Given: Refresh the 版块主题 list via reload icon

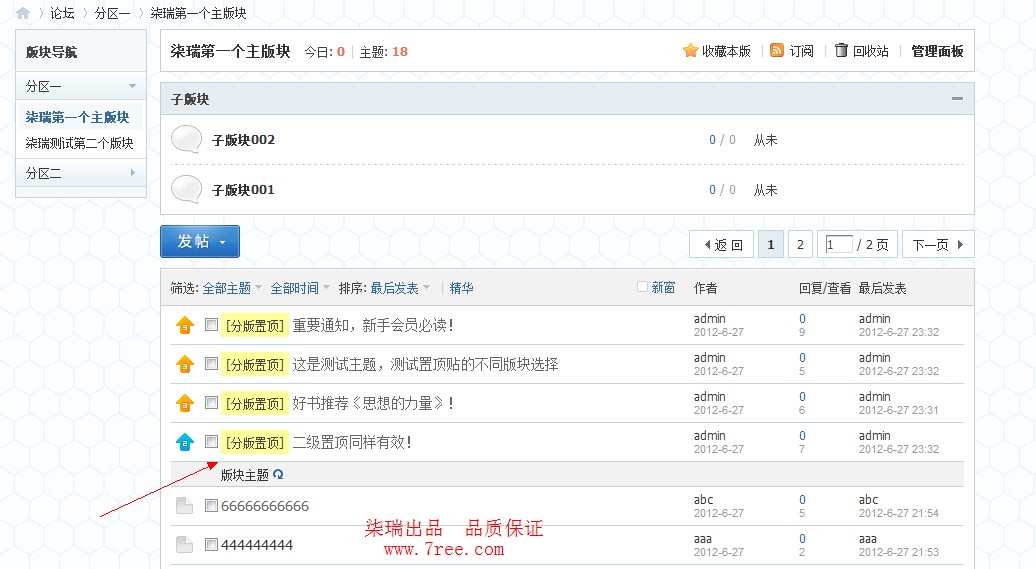Looking at the screenshot, I should pos(278,474).
